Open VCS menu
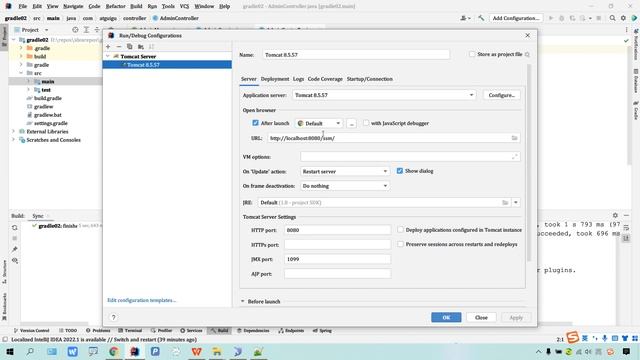640x360 pixels. 184,6
